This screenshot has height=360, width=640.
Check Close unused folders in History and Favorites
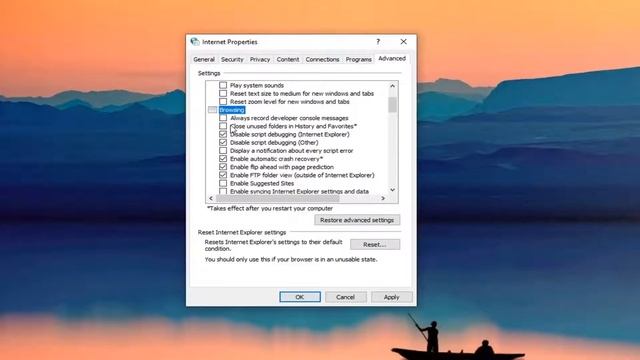coord(223,126)
